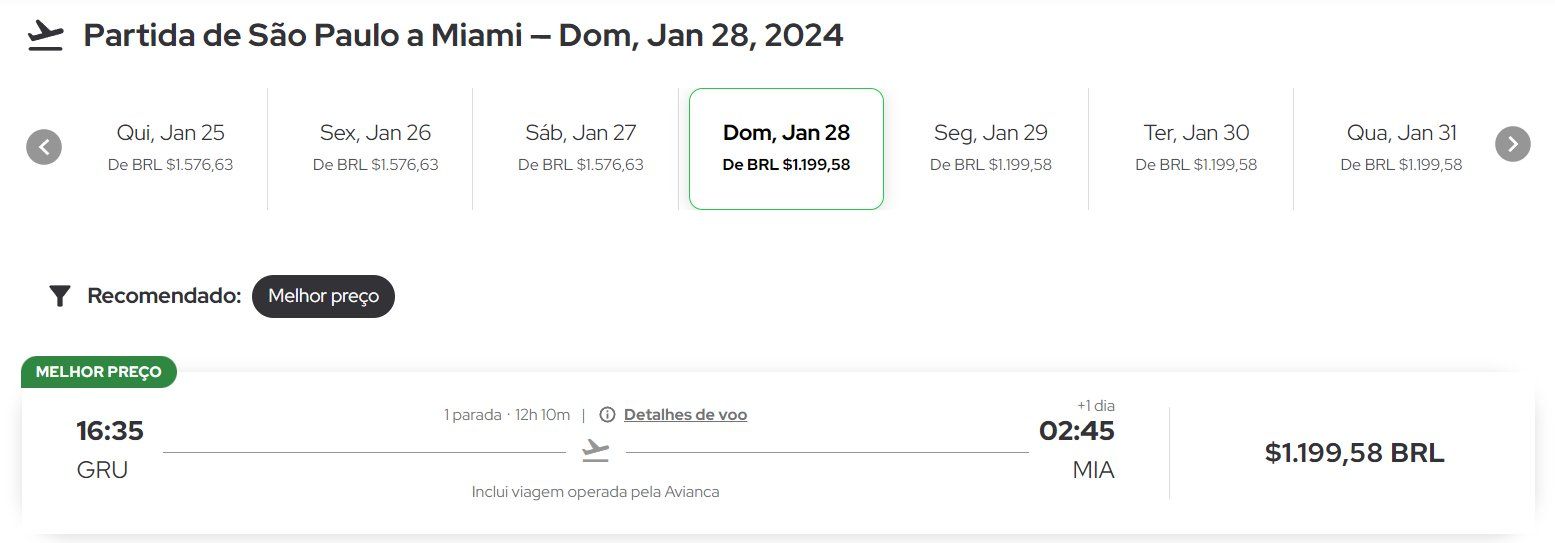Image resolution: width=1555 pixels, height=543 pixels.
Task: Switch to the Seg, Jan 29 date tab
Action: pyautogui.click(x=991, y=148)
